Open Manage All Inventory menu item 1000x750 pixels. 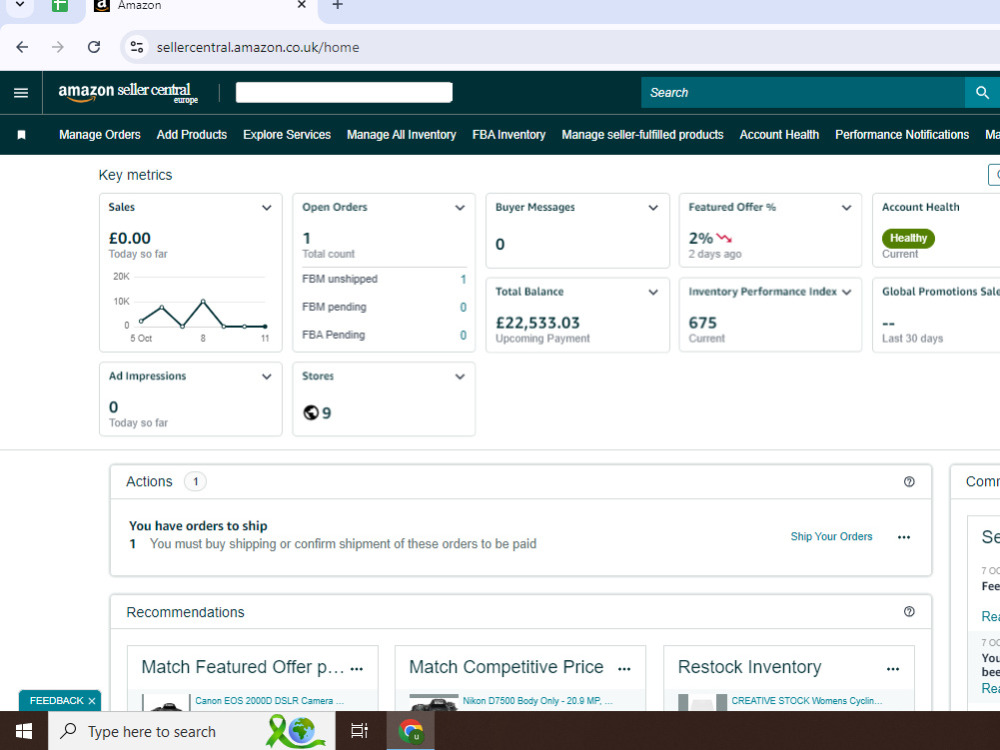401,135
